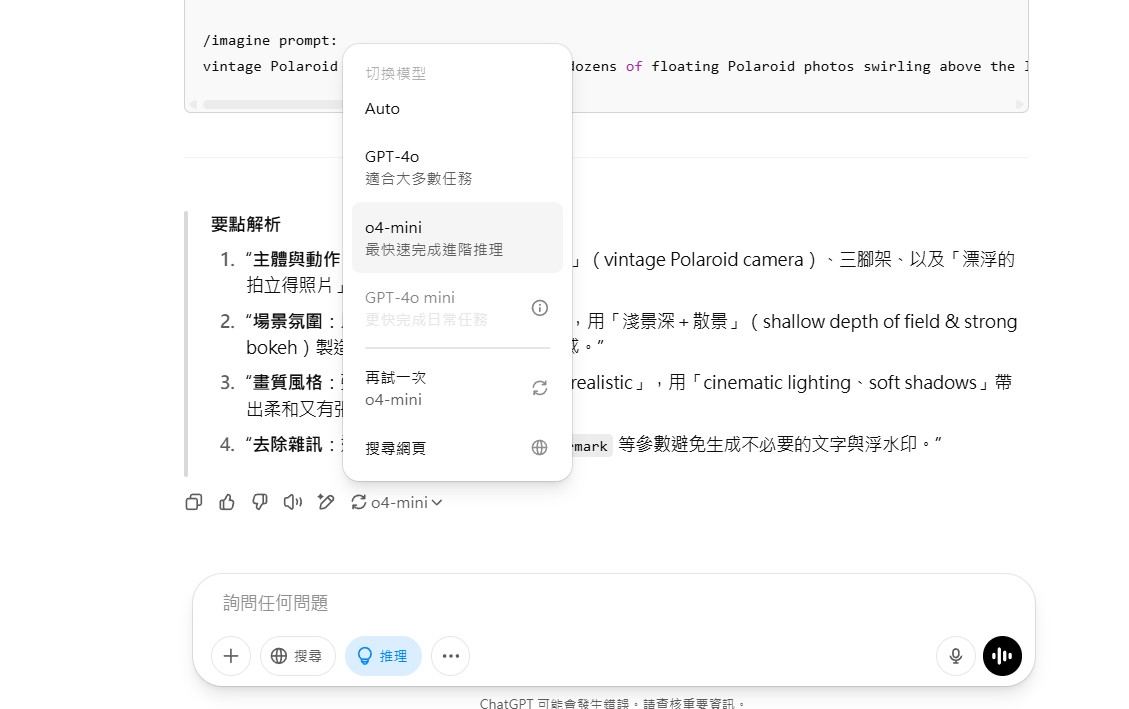Image resolution: width=1129 pixels, height=709 pixels.
Task: Click the text 'shallow depth of field & strong'
Action: (890, 321)
